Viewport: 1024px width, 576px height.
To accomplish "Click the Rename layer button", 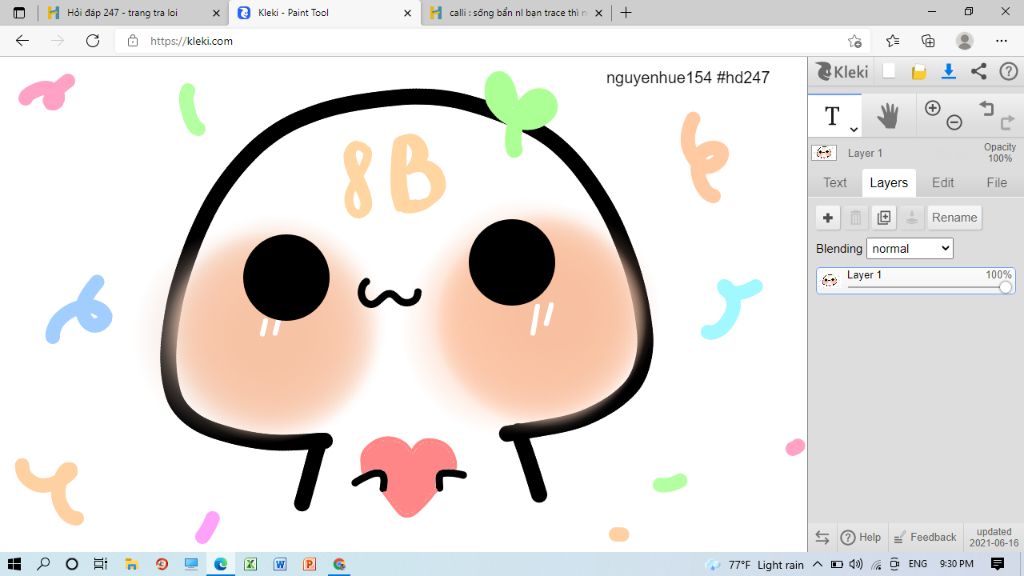I will coord(954,217).
